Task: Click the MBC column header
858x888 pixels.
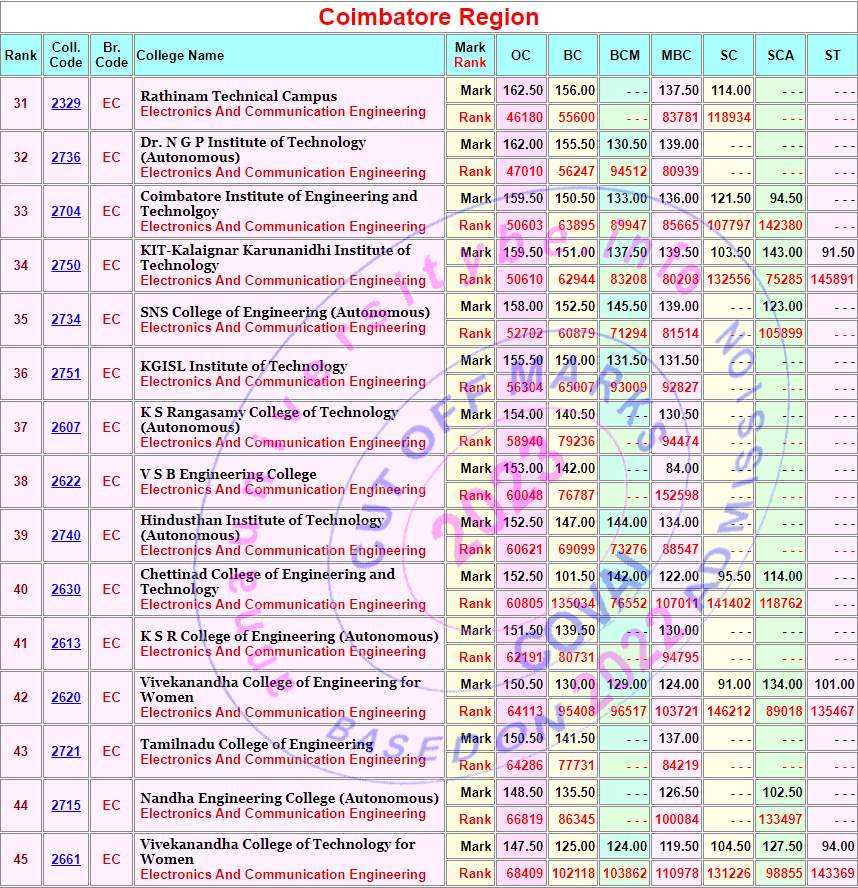Action: [676, 56]
